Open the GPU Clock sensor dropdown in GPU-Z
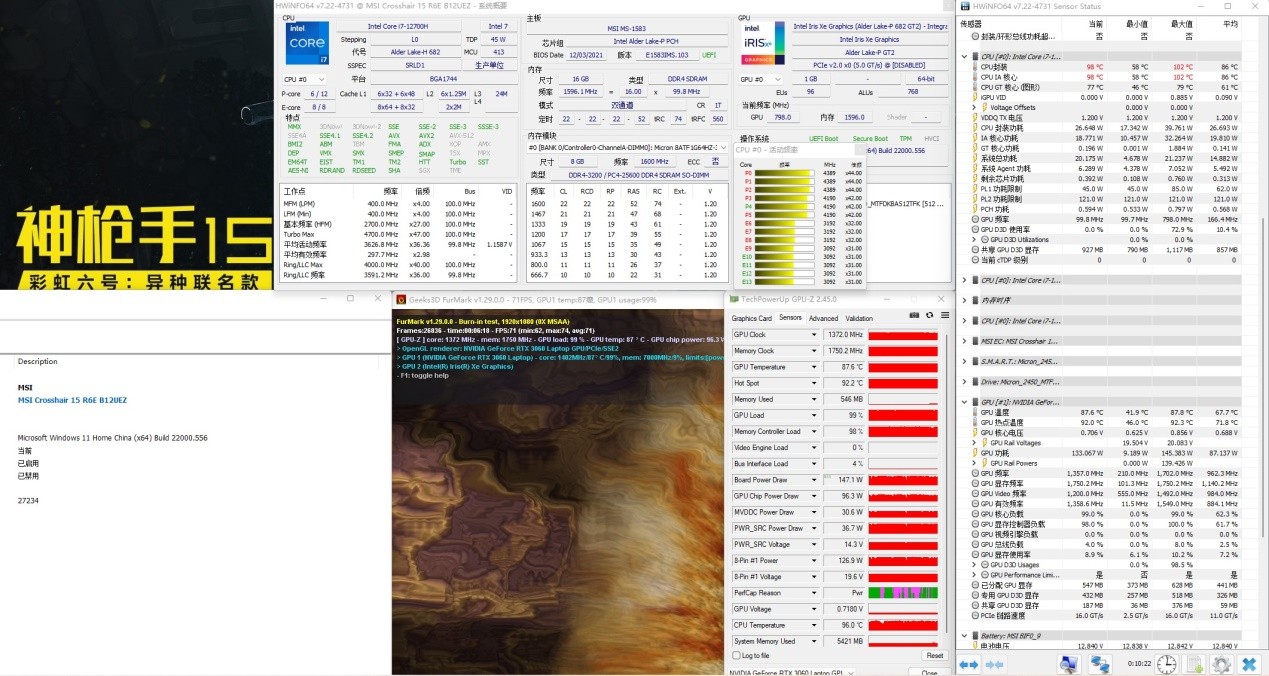The height and width of the screenshot is (676, 1269). (814, 335)
